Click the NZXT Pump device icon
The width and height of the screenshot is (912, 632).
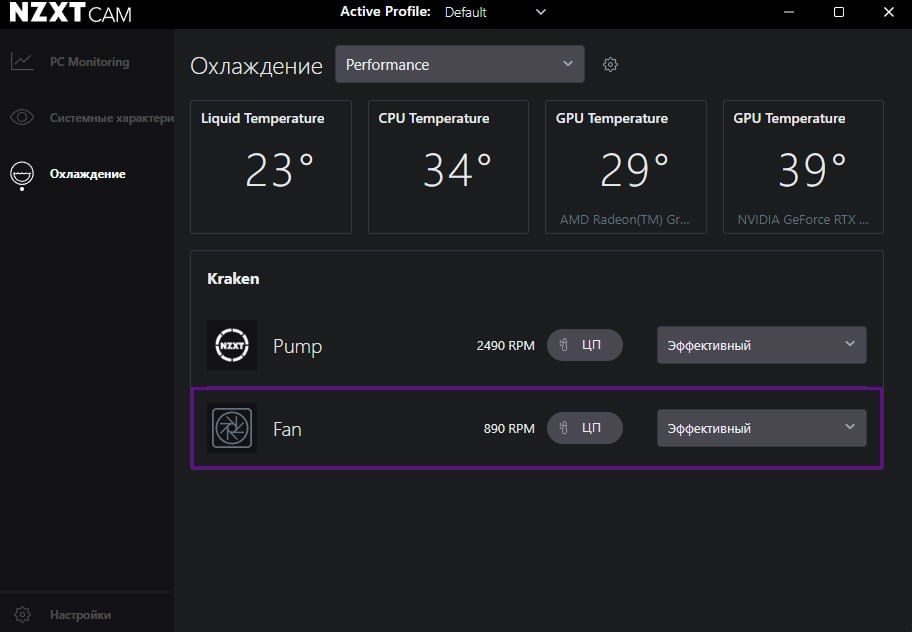(x=232, y=345)
